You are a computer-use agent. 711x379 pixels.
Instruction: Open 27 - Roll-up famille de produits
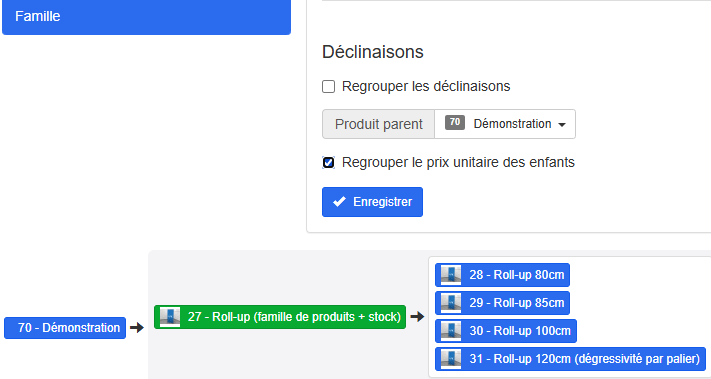280,317
